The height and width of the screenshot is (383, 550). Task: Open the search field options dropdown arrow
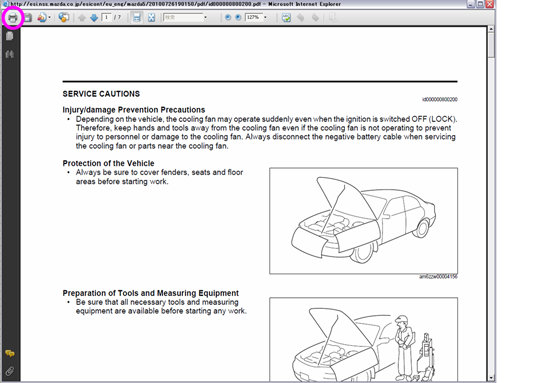206,17
